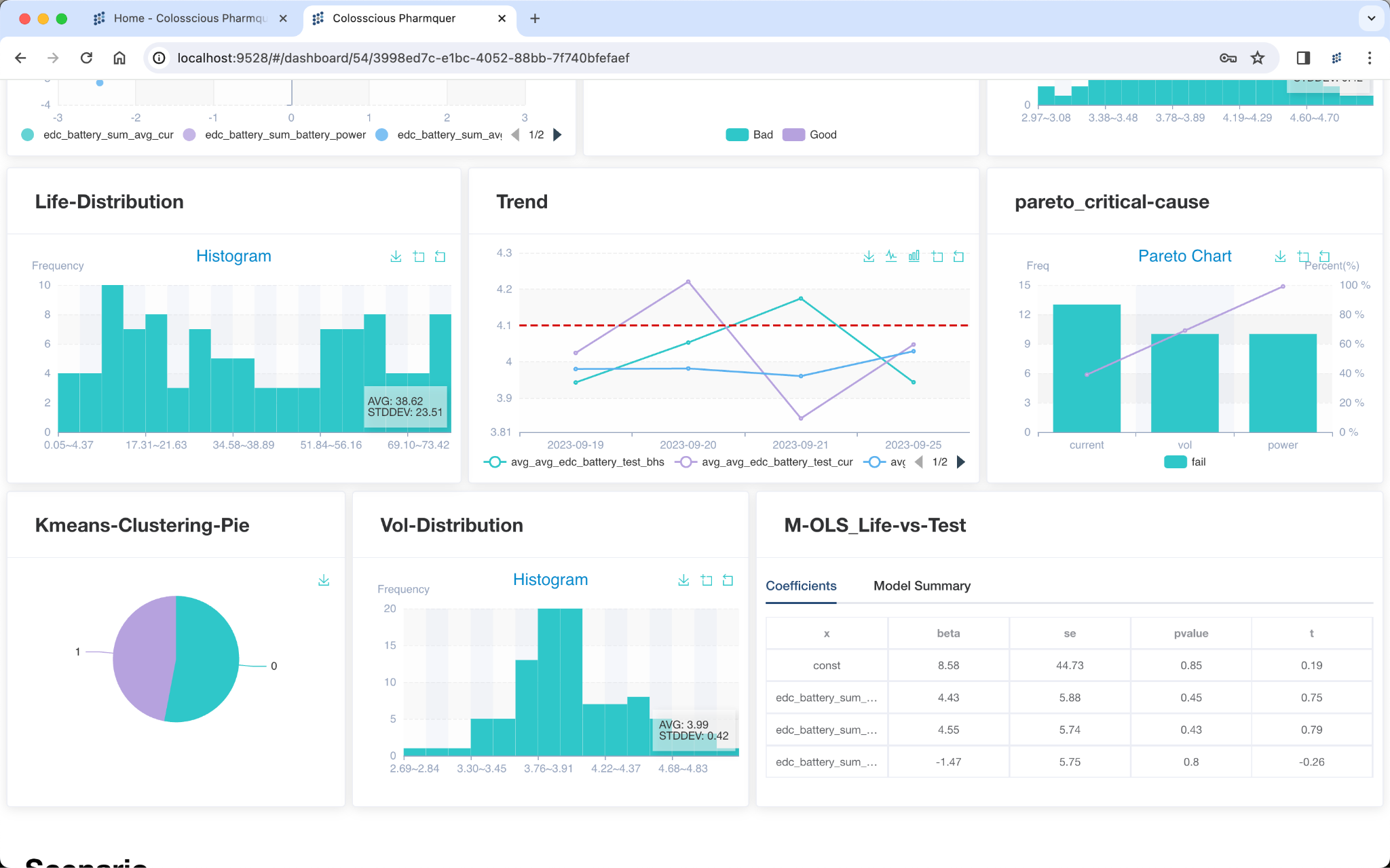Reload the dashboard page
Screen dimensions: 1390x868
pos(86,58)
